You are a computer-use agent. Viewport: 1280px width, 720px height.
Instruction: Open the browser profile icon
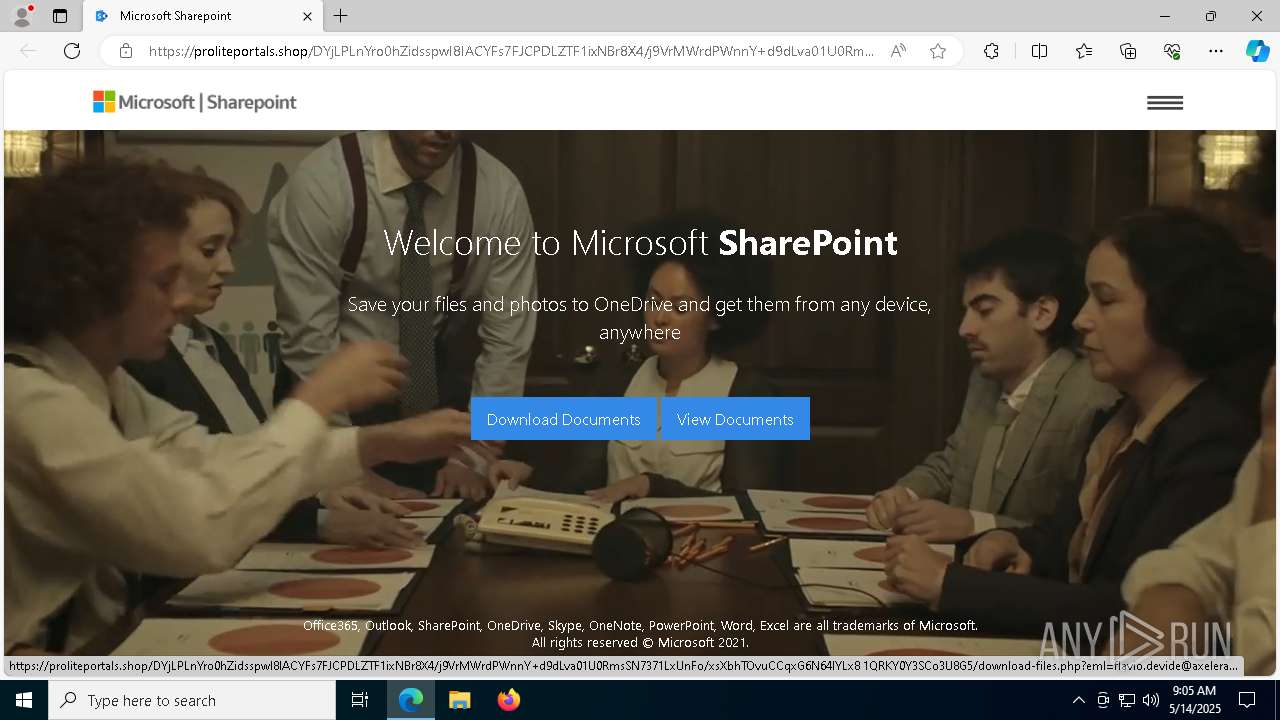22,16
